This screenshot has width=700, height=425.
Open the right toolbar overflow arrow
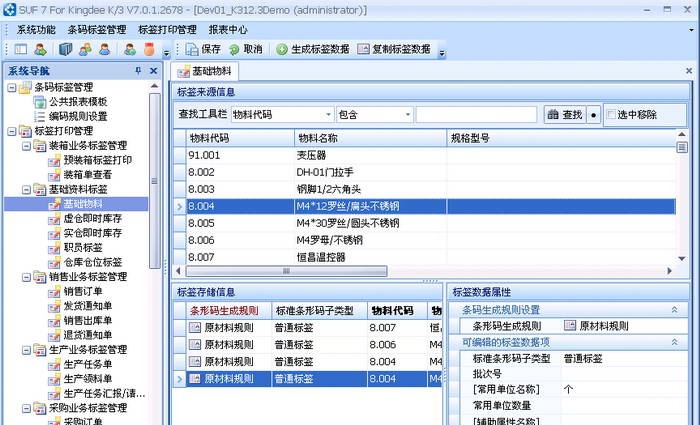pos(442,54)
